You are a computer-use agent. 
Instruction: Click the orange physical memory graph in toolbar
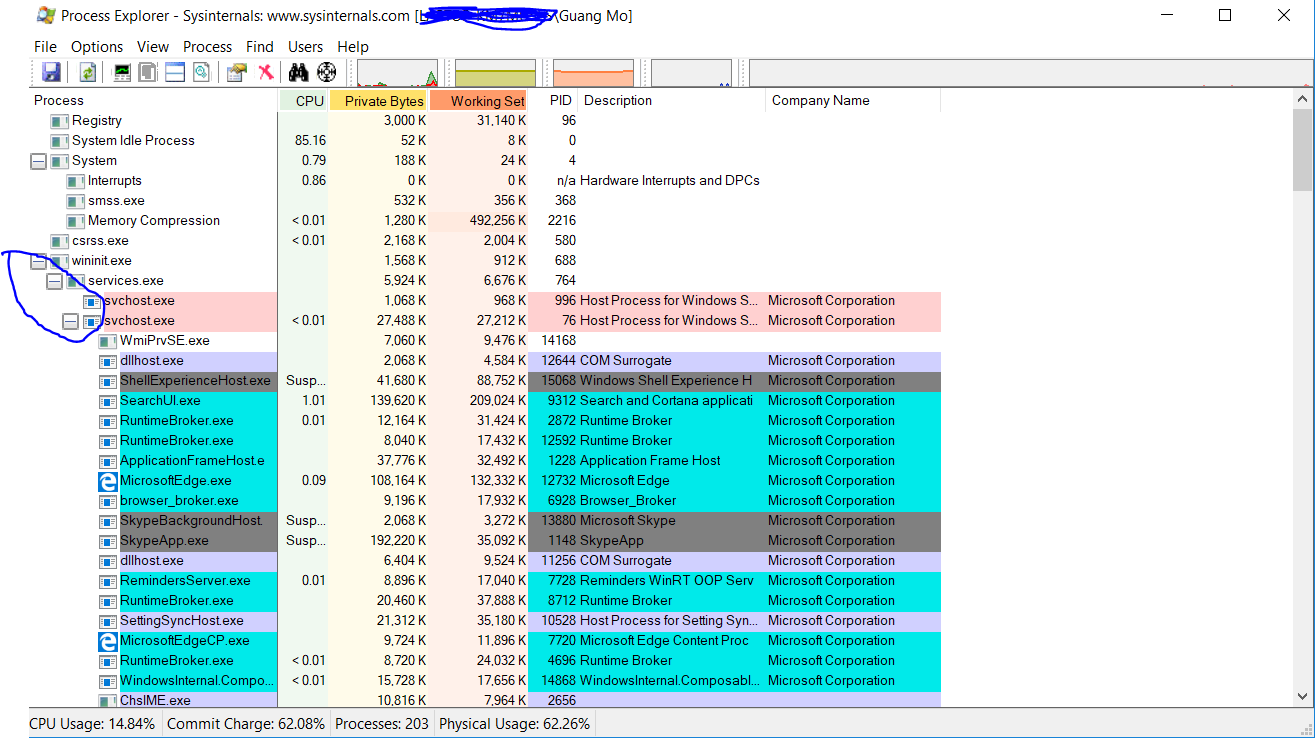pyautogui.click(x=594, y=72)
